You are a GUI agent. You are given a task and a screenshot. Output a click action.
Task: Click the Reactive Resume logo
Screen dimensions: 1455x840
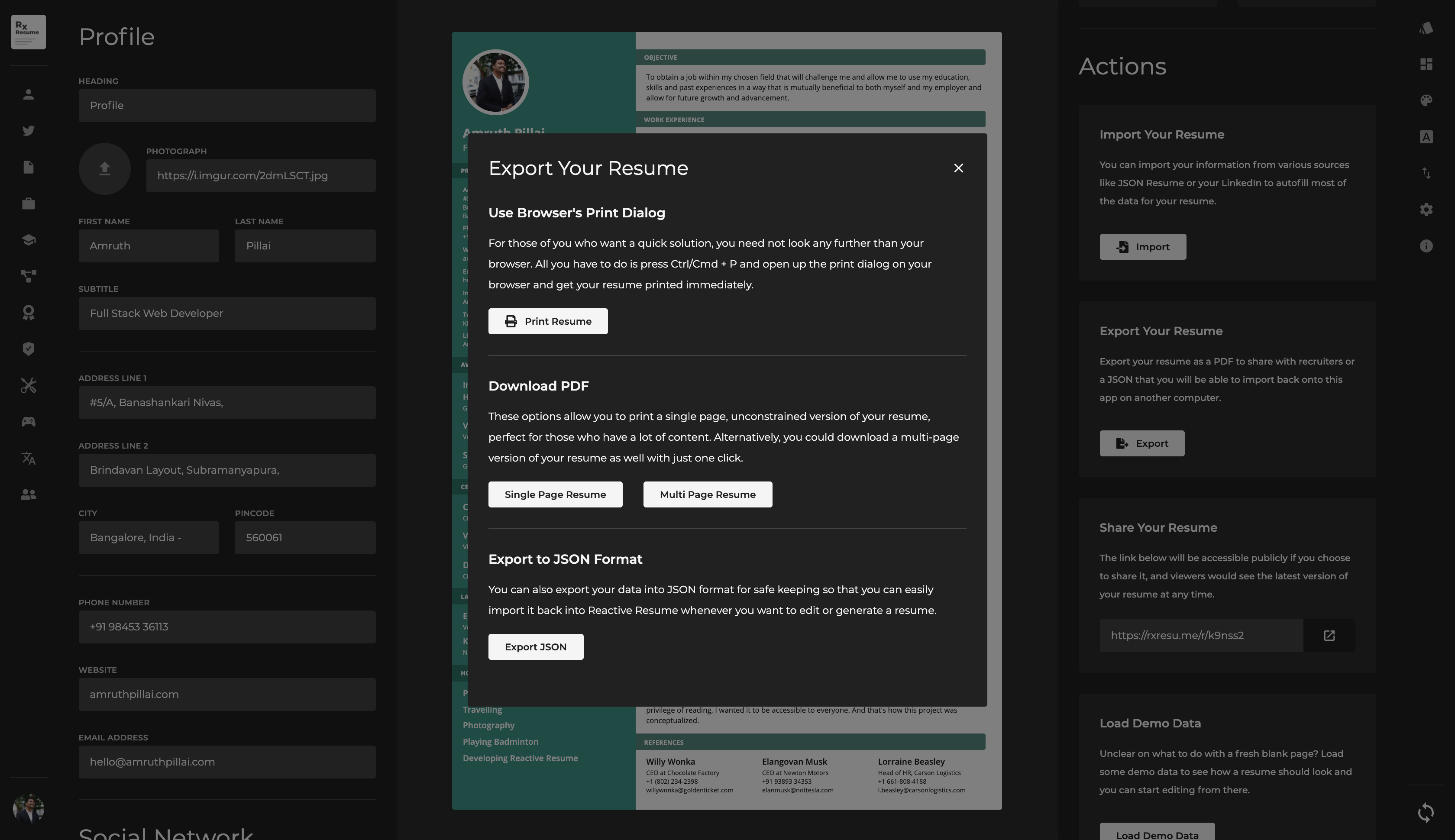[28, 32]
